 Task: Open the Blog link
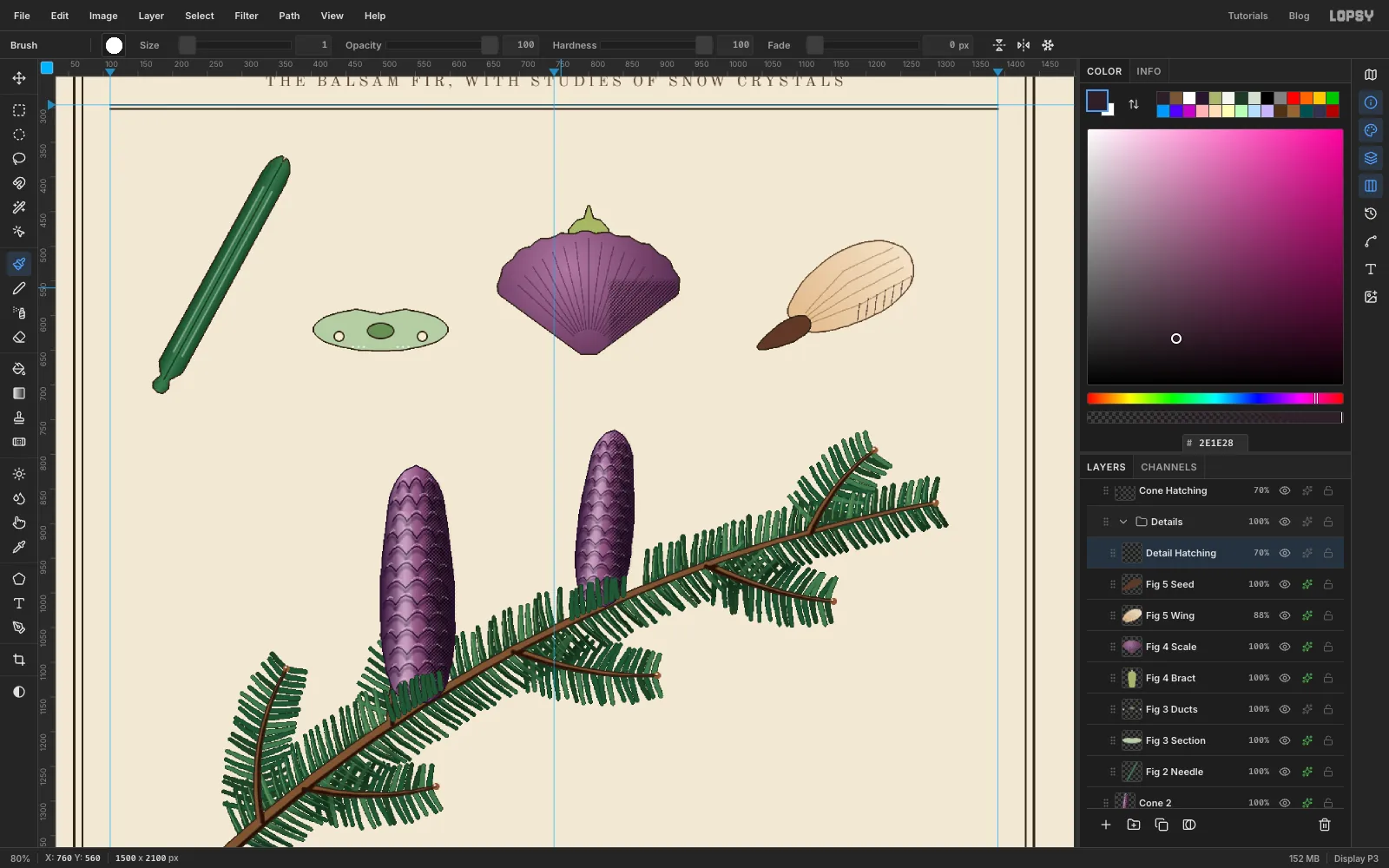[1299, 16]
